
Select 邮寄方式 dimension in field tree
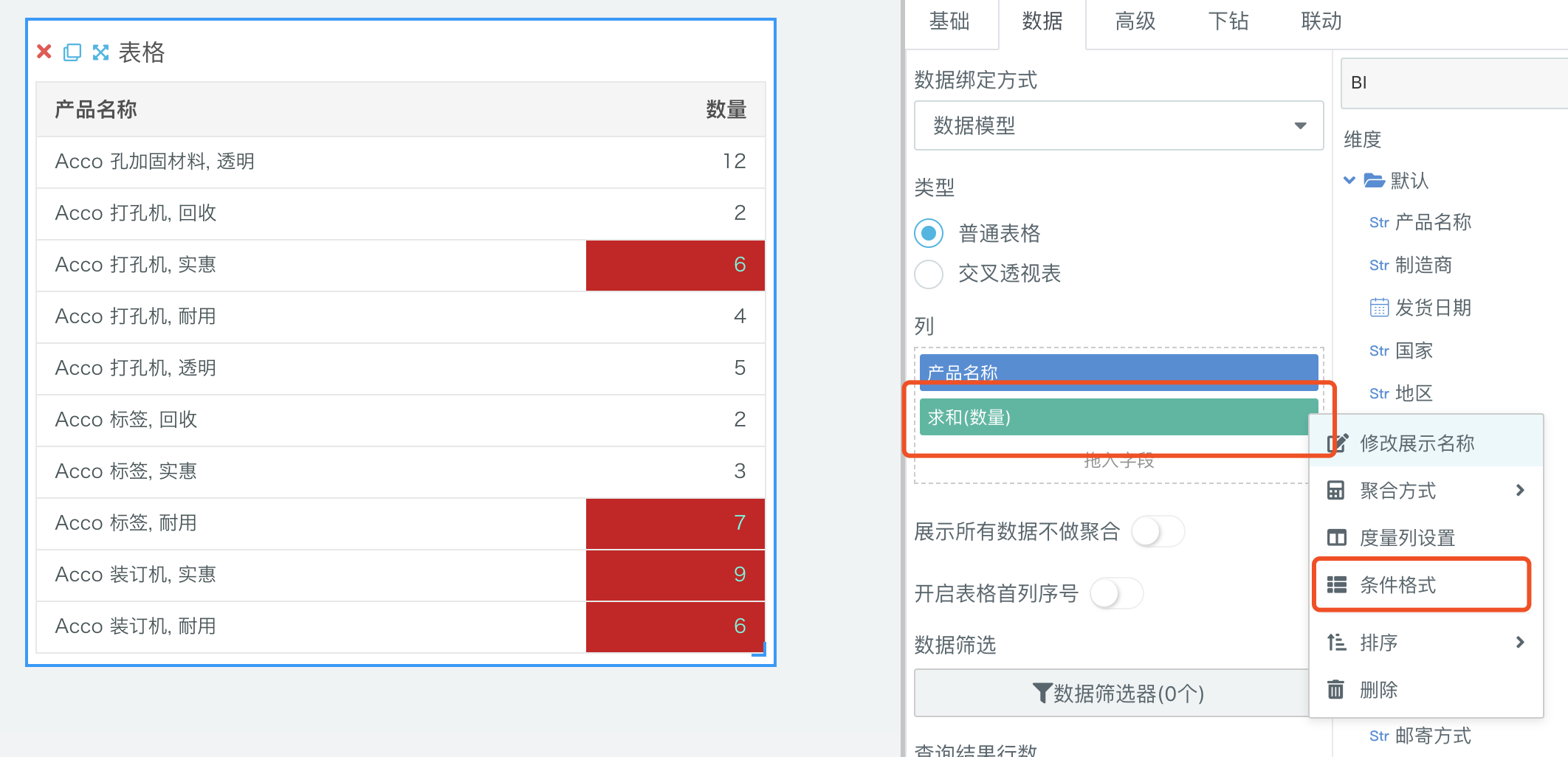[x=1433, y=736]
